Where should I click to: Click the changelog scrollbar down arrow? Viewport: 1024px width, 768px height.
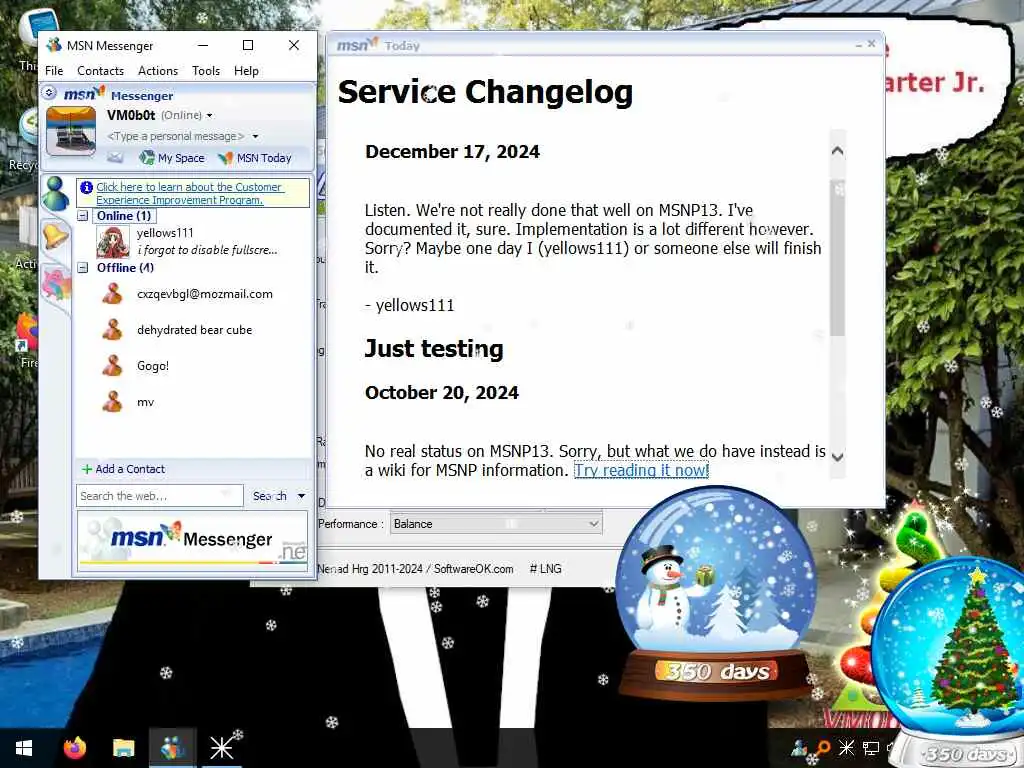(x=837, y=457)
